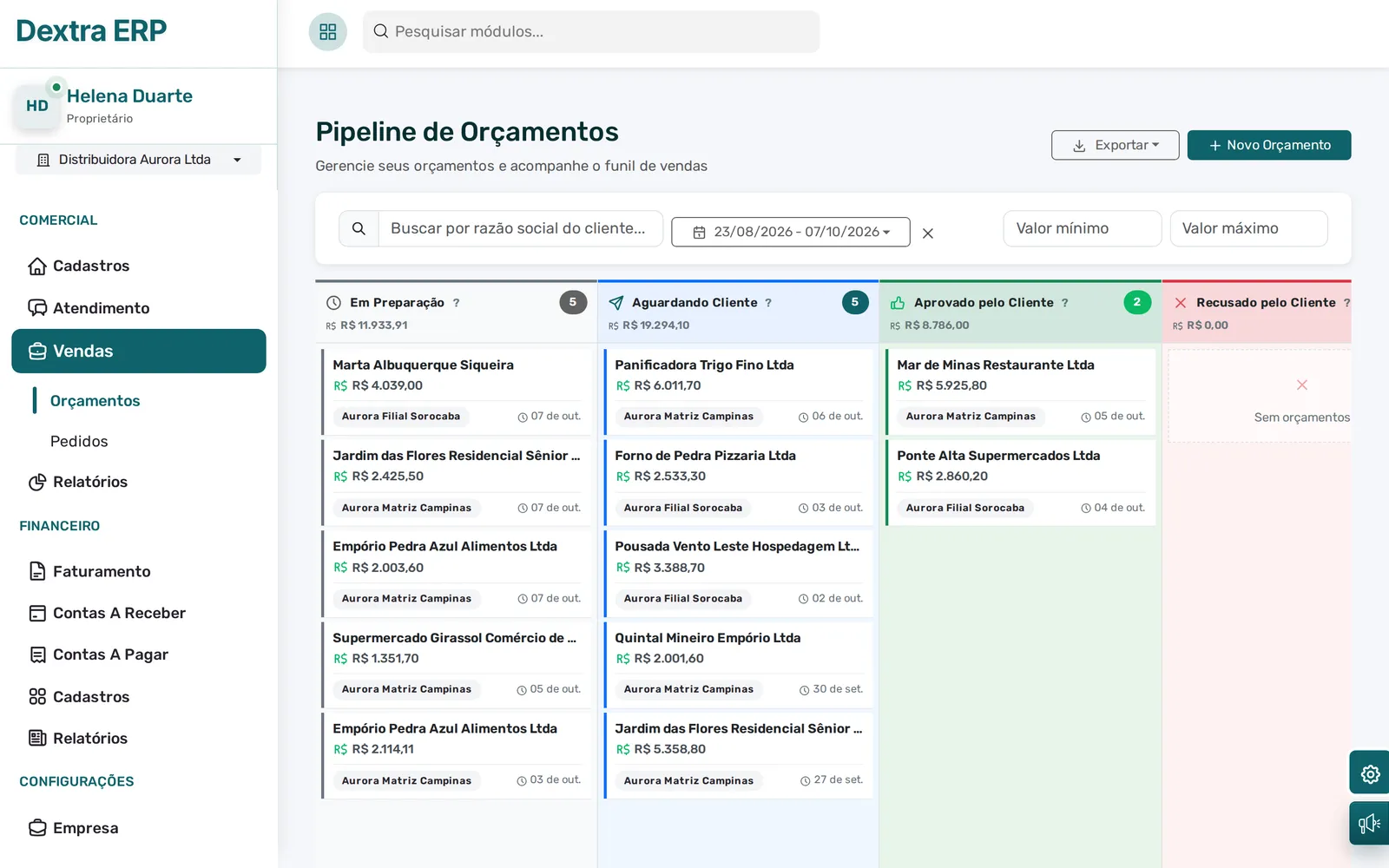Image resolution: width=1389 pixels, height=868 pixels.
Task: Open Contas A Pagar
Action: 139,654
